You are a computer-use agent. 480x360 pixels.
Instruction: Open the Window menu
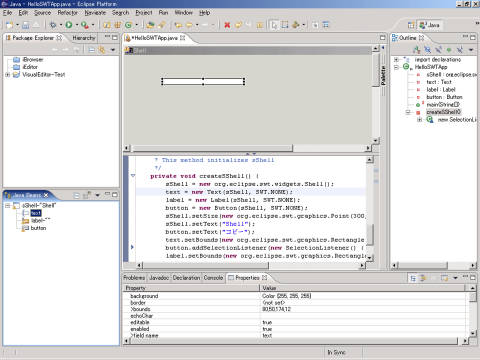(x=184, y=13)
